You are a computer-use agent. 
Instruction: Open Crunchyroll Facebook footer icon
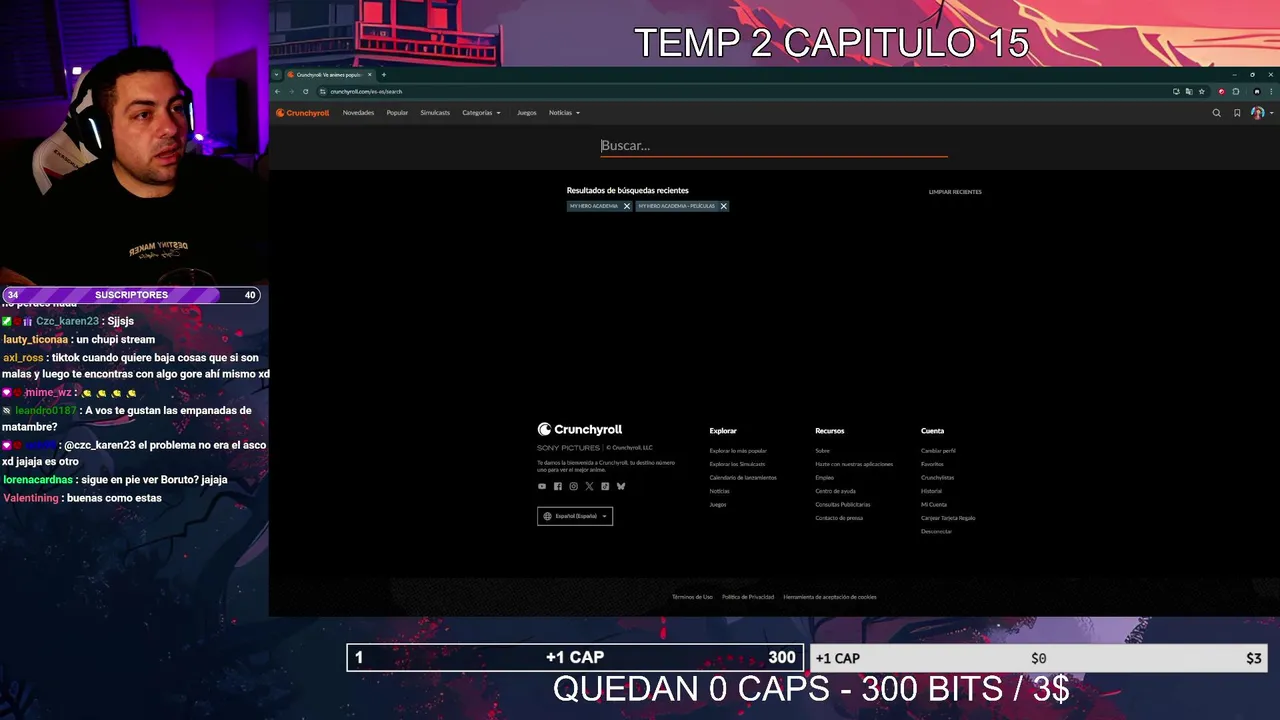point(558,486)
